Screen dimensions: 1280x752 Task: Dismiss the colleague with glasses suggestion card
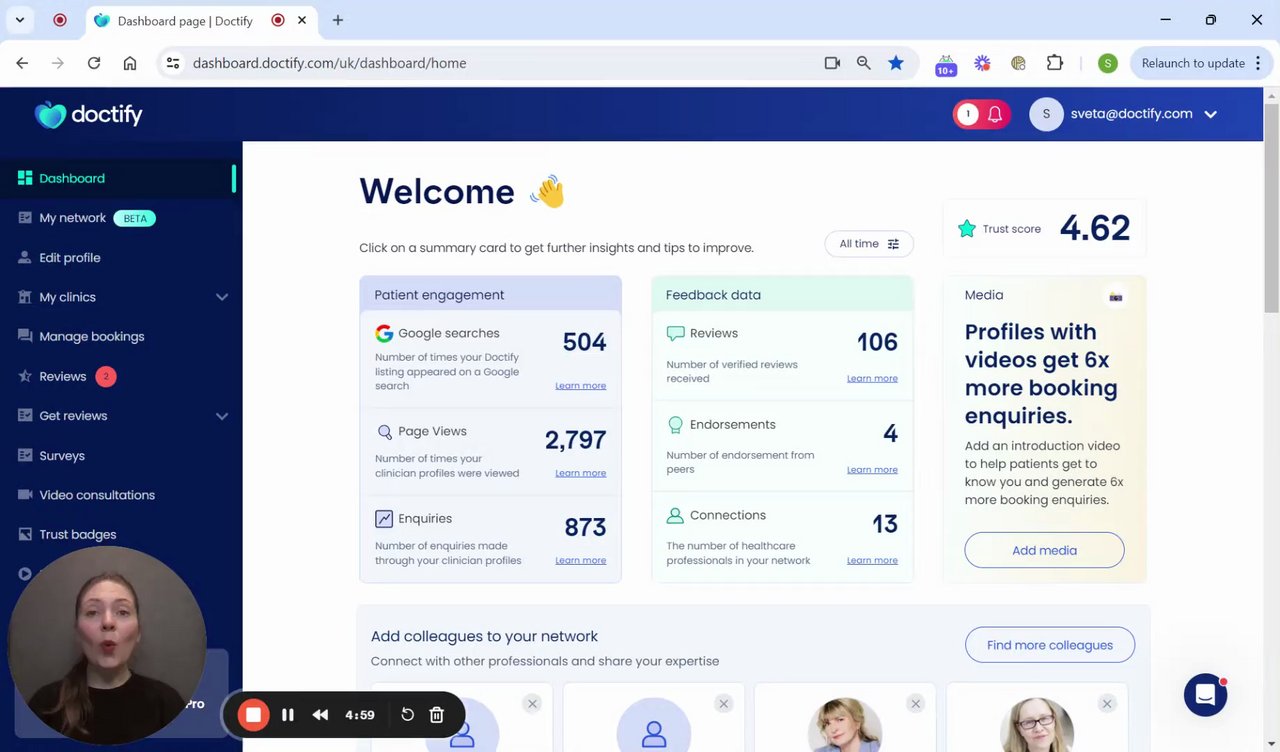[x=1107, y=704]
